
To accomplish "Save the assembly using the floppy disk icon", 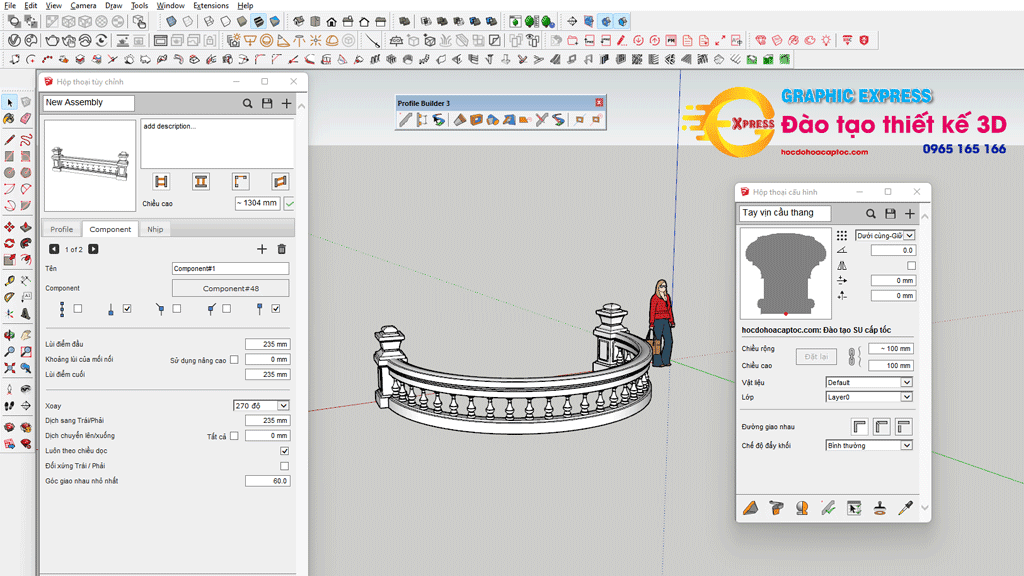I will (x=267, y=103).
